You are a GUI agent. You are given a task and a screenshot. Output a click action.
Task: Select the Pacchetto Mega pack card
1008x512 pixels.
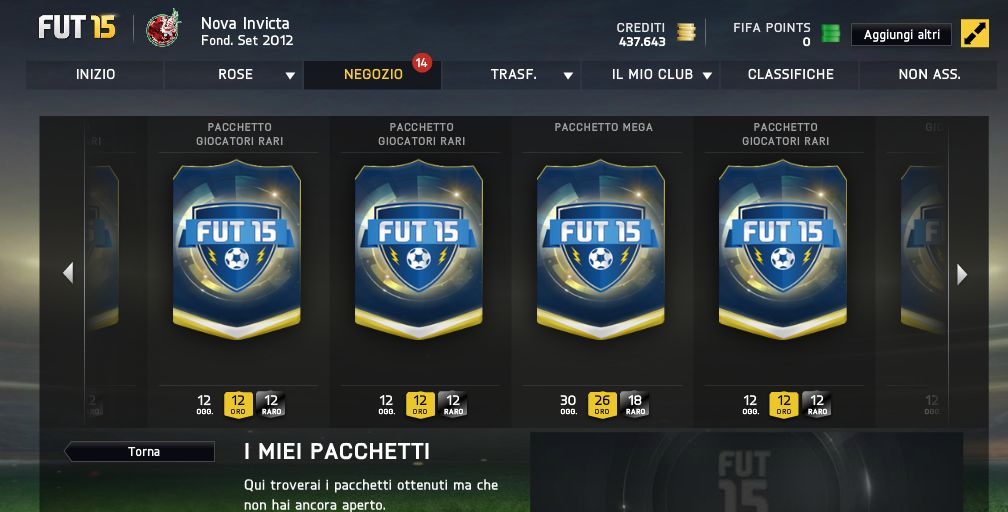pyautogui.click(x=601, y=250)
